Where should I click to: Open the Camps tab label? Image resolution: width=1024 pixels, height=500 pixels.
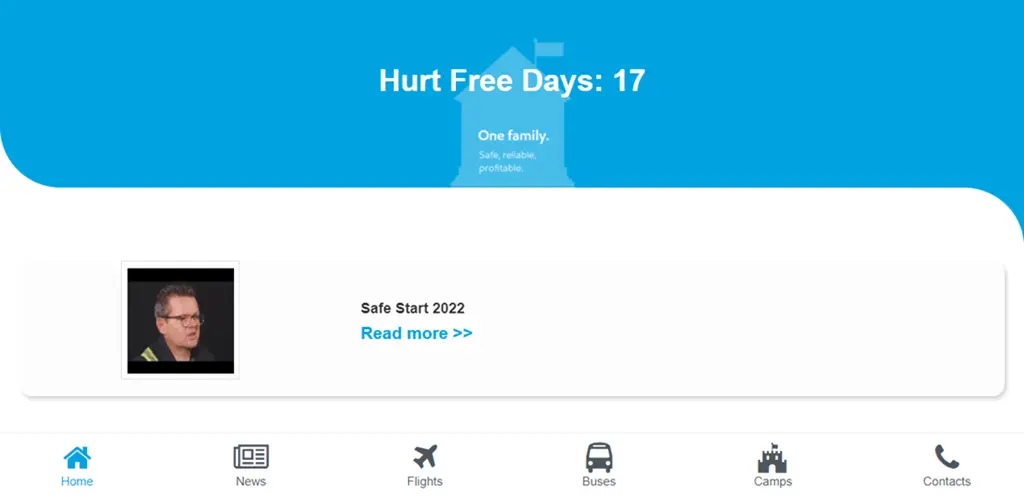[773, 482]
